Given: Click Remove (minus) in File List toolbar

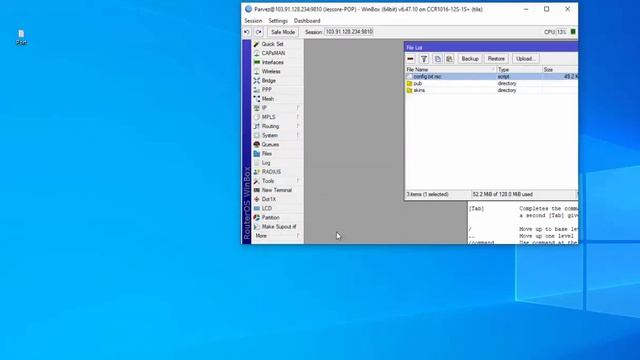Looking at the screenshot, I should coord(411,59).
